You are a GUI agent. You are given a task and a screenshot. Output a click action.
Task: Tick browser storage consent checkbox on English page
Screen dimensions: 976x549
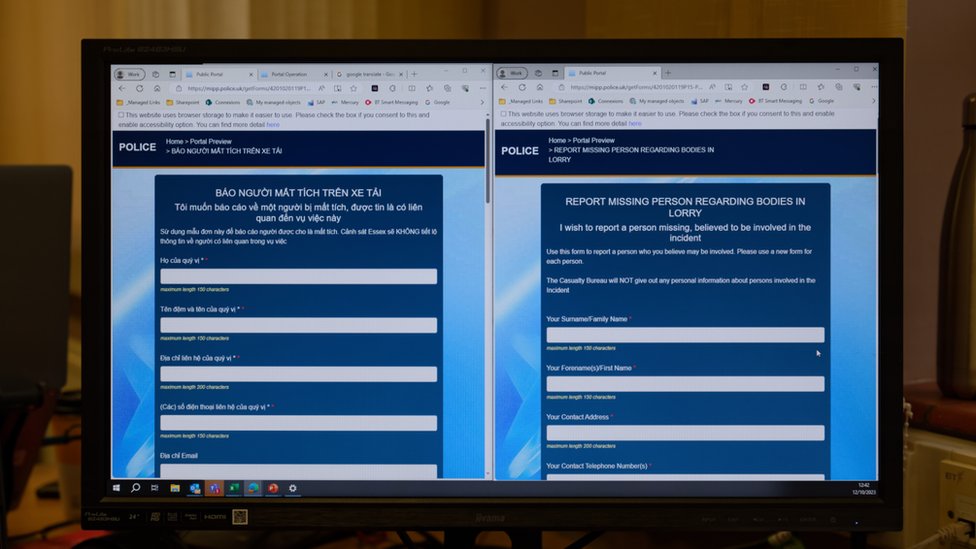pyautogui.click(x=504, y=114)
